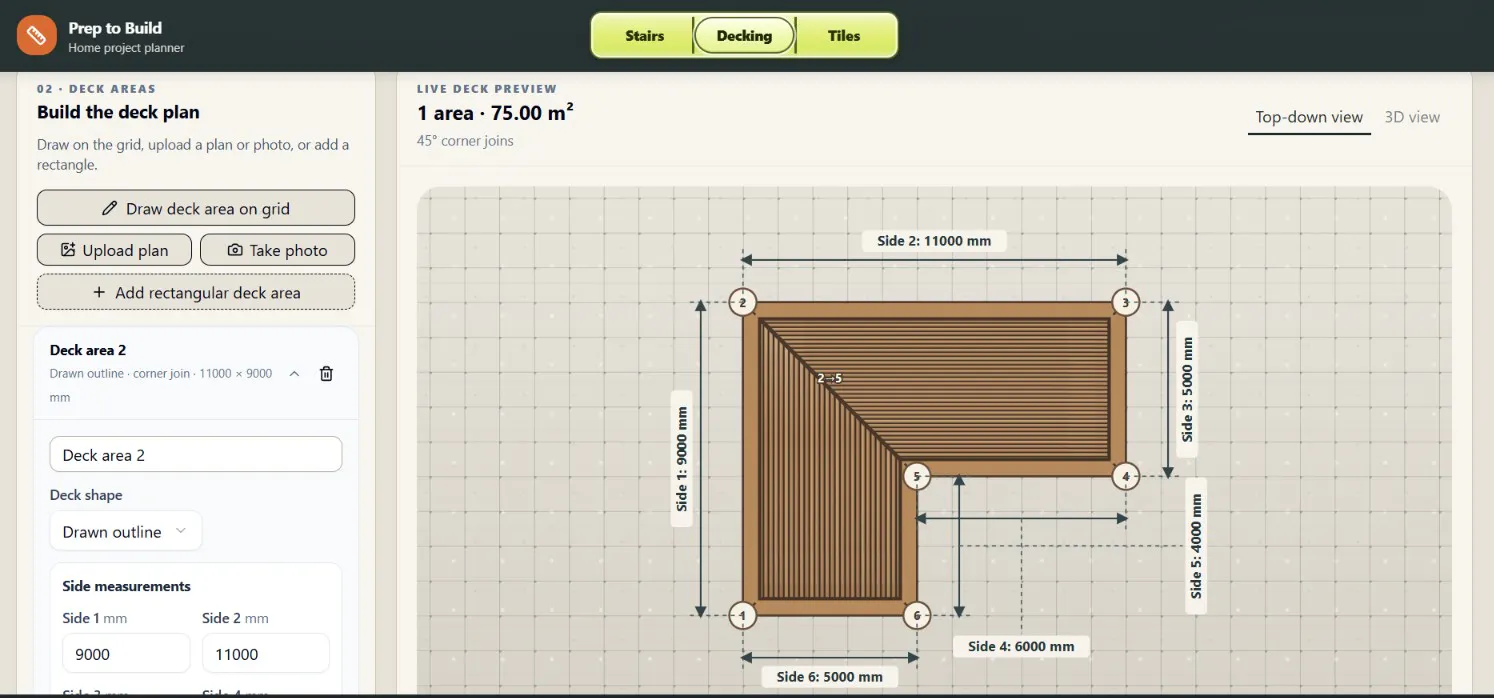Click the Take photo button
Viewport: 1494px width, 698px height.
coord(277,250)
